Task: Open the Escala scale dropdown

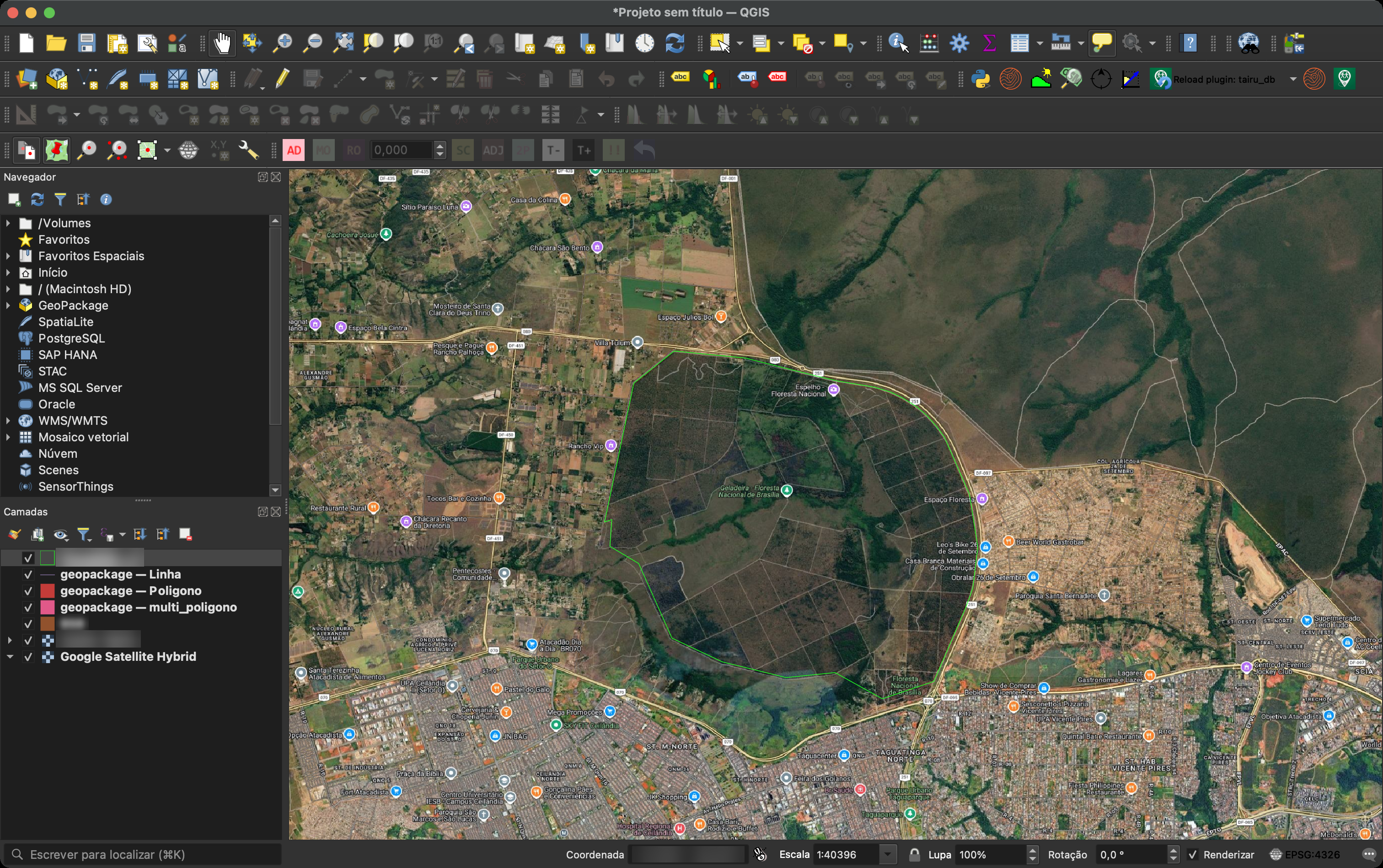Action: [888, 855]
